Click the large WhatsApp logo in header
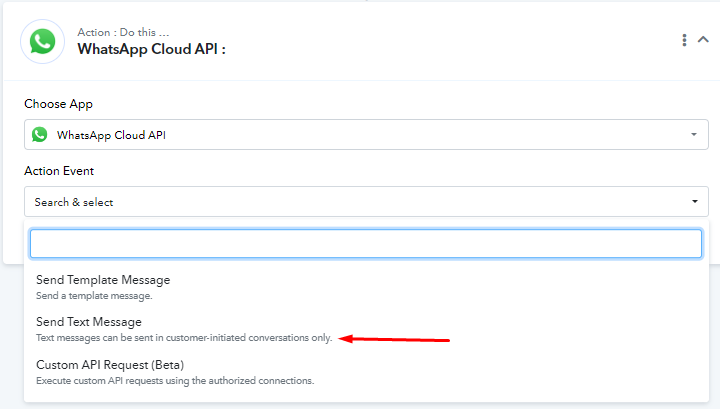 coord(42,41)
